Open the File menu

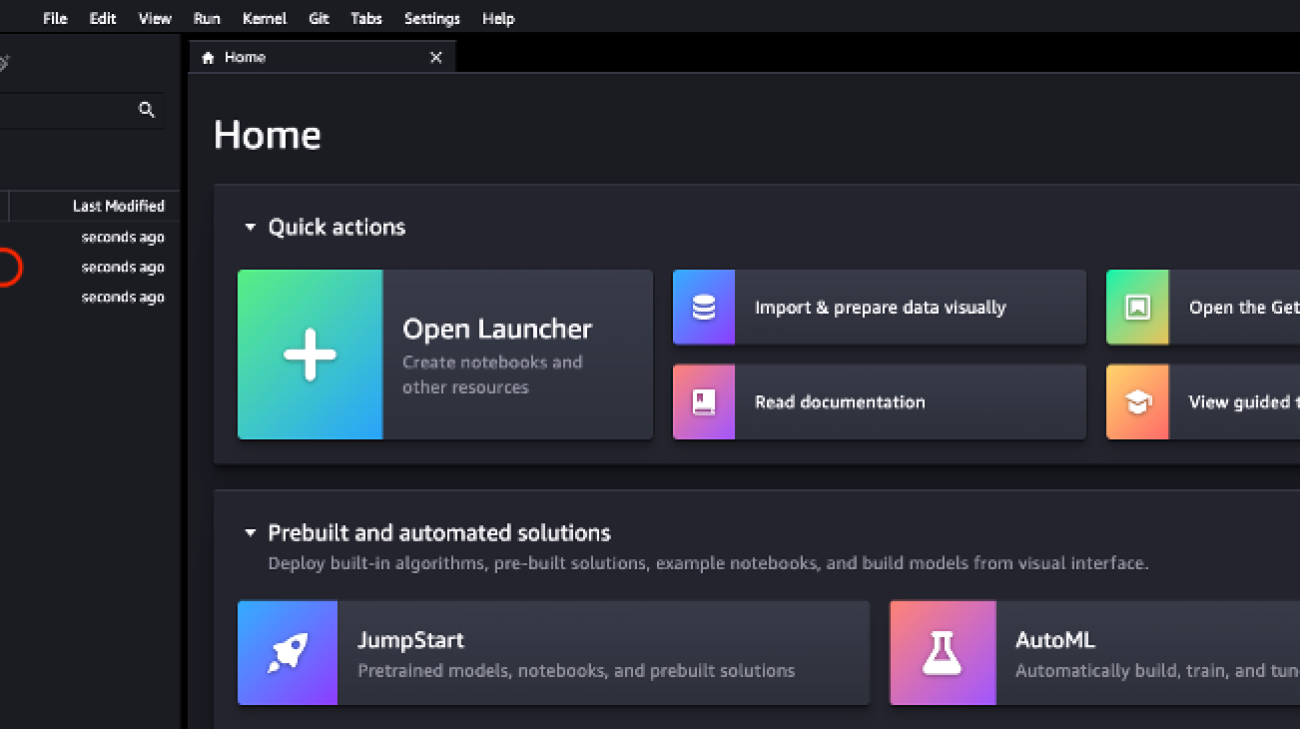[x=55, y=18]
